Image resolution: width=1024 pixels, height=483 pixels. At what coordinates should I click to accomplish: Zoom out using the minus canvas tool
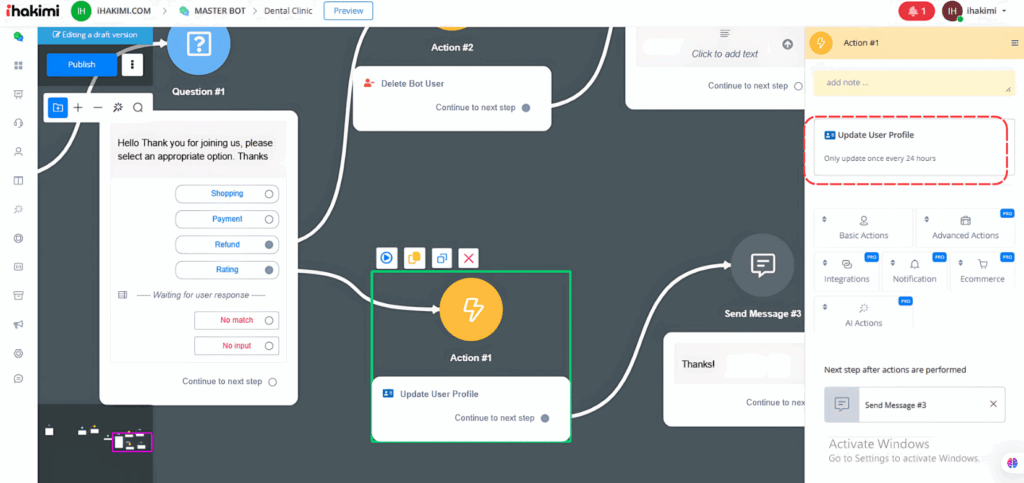(98, 107)
